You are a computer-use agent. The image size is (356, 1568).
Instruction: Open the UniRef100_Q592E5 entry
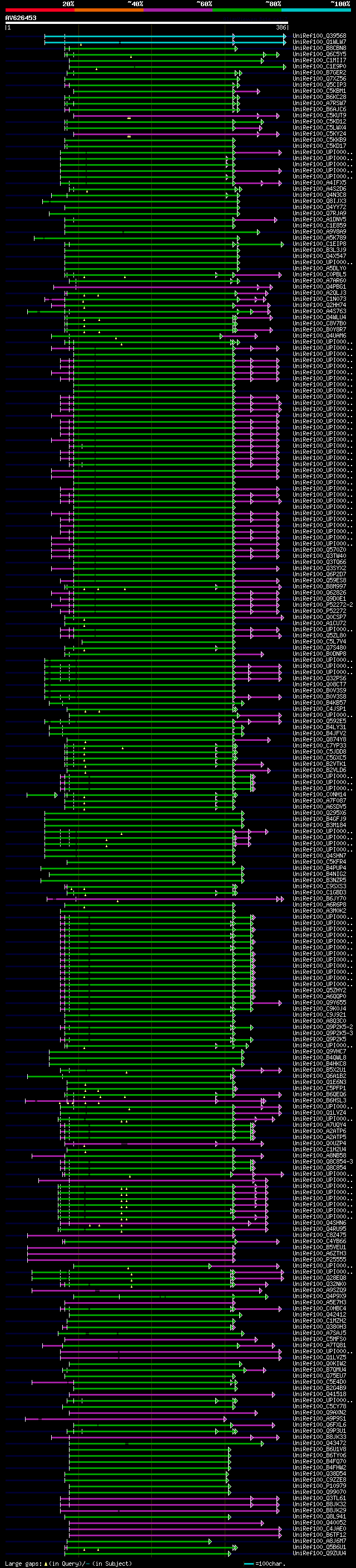[x=319, y=721]
